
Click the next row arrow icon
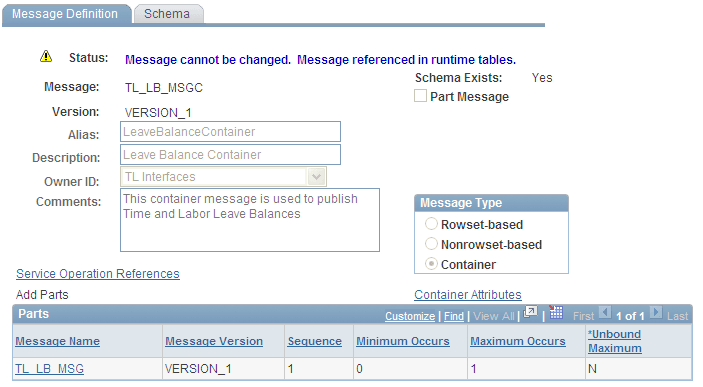[x=655, y=312]
